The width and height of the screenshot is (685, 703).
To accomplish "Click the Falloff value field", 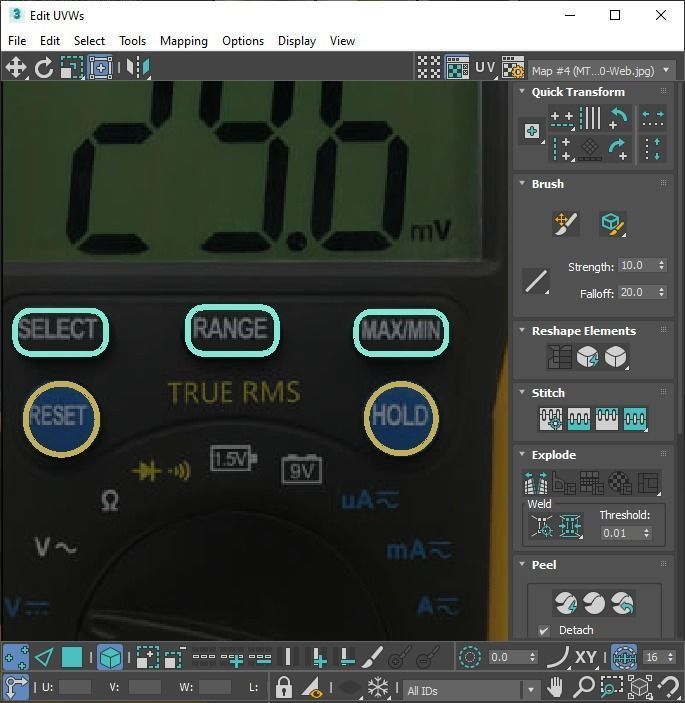I will 637,292.
